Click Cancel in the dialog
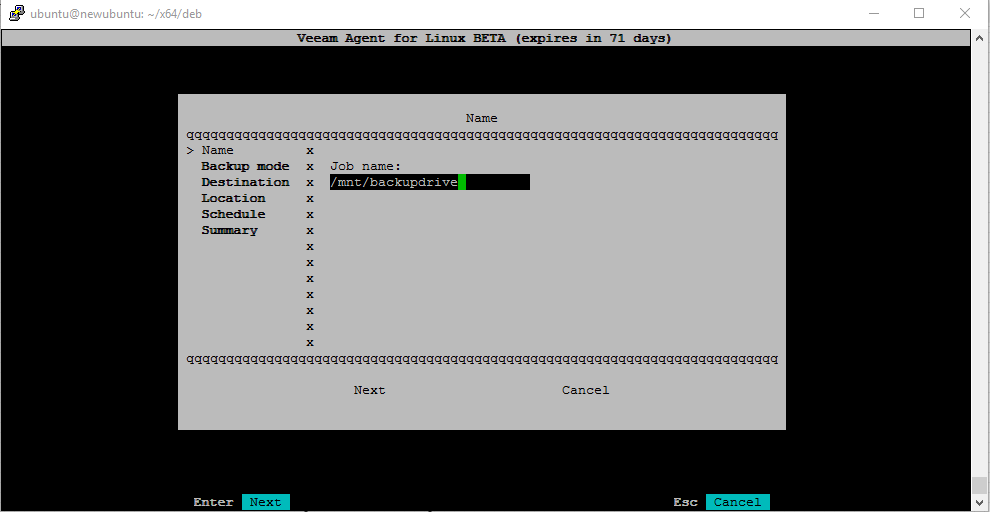 (585, 390)
